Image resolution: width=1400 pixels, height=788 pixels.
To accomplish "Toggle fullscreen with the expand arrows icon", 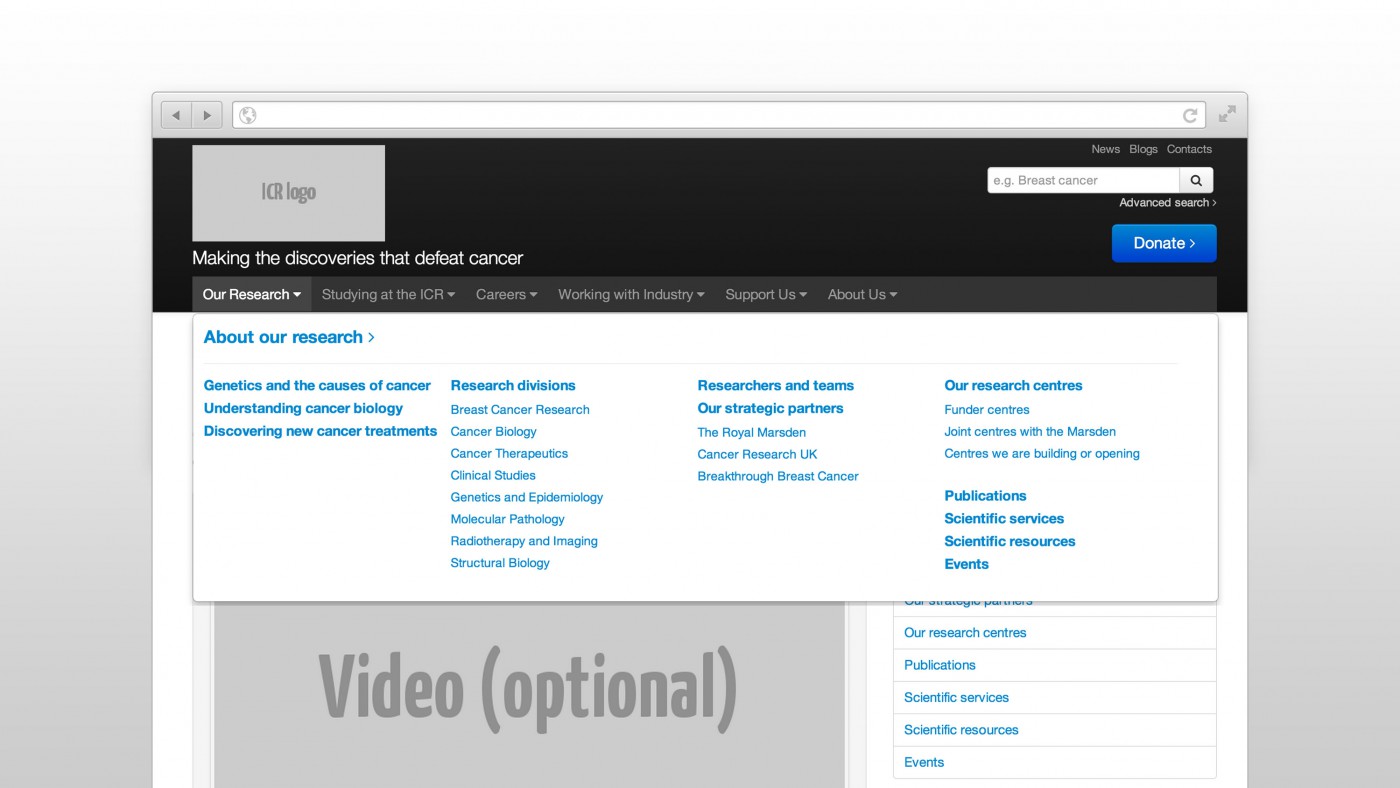I will pos(1227,114).
